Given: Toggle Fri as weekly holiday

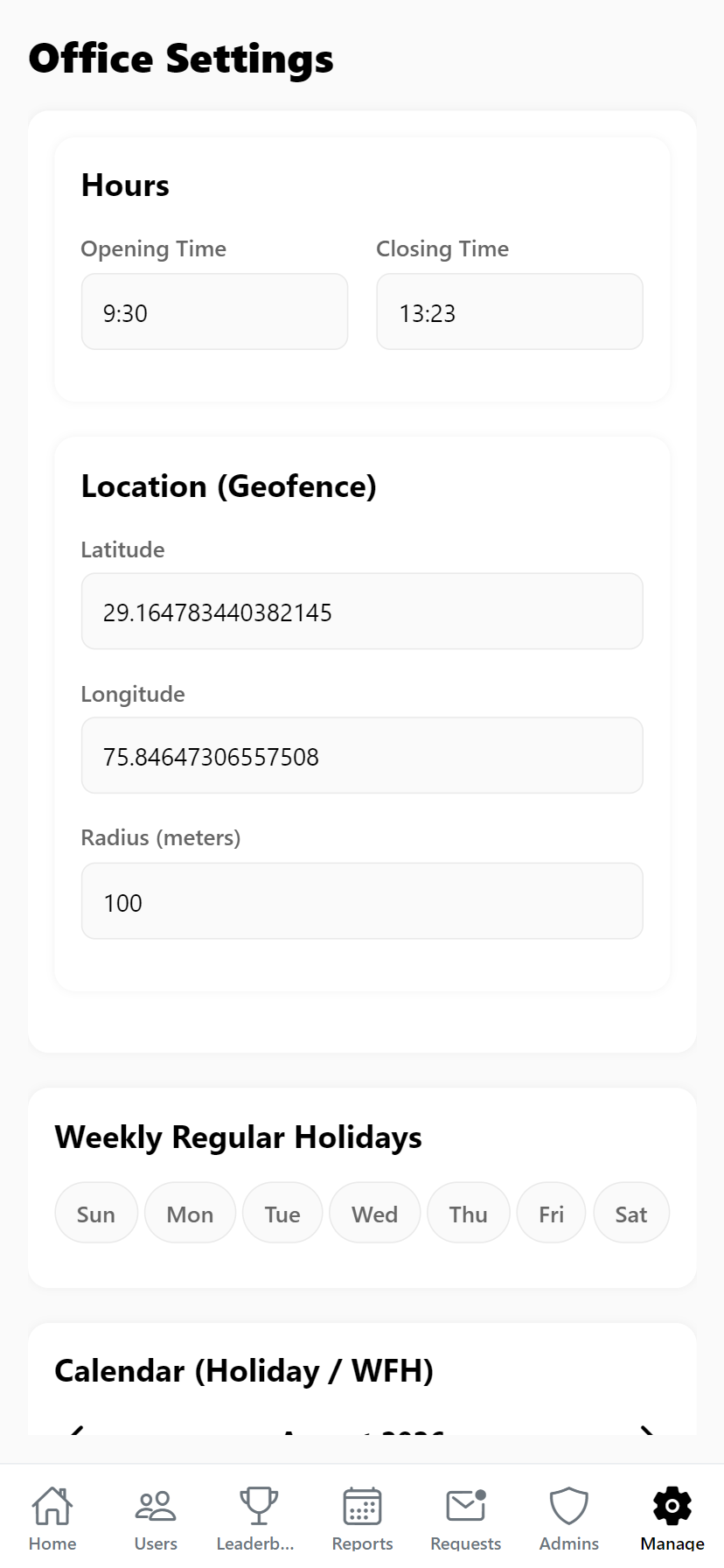Looking at the screenshot, I should 551,1213.
